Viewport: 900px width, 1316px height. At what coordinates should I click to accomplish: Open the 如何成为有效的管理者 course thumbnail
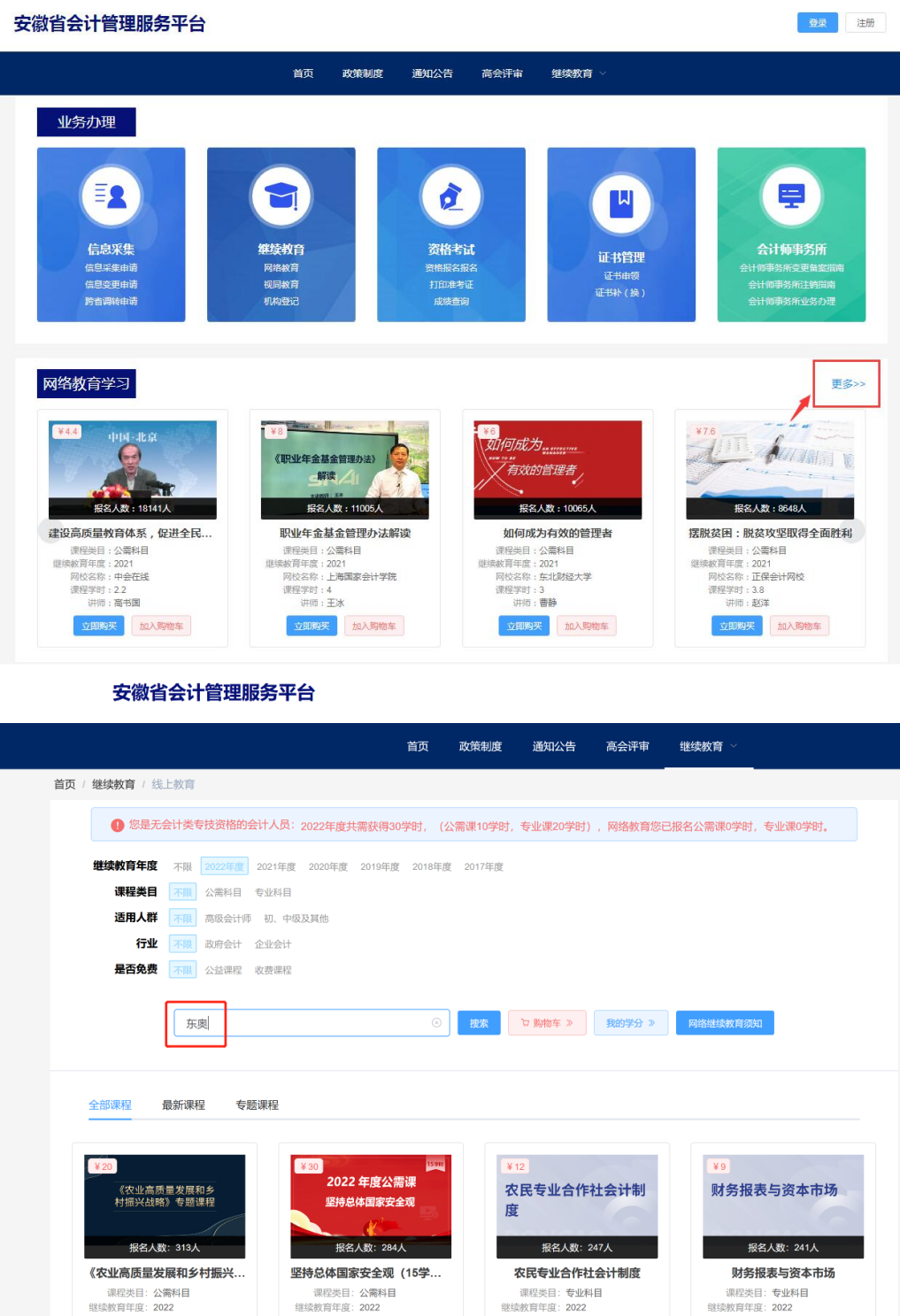[558, 469]
